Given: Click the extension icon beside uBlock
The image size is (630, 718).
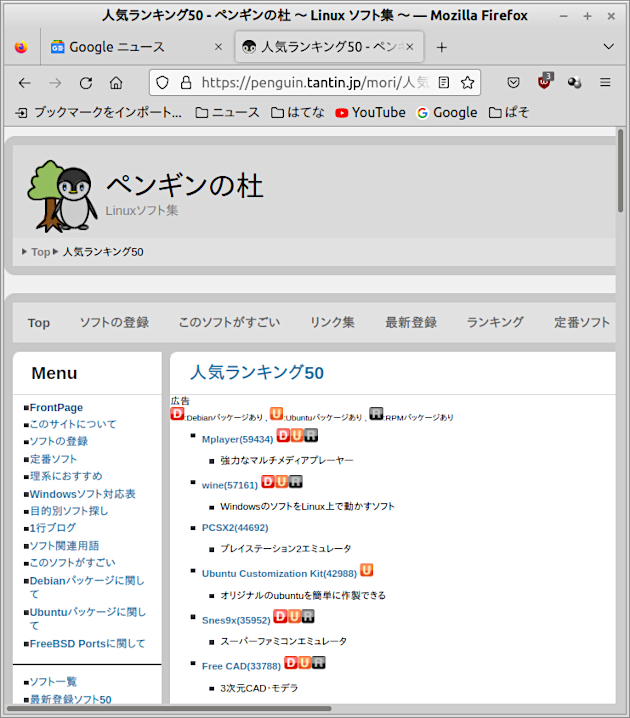Looking at the screenshot, I should pyautogui.click(x=575, y=83).
